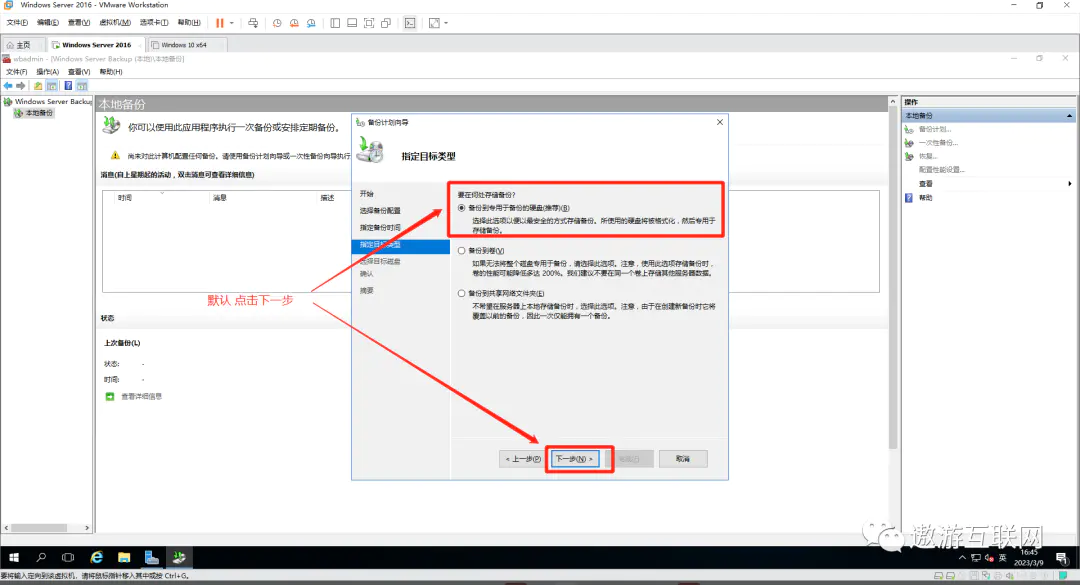
Task: Toggle the thumbnail bar icon in VMware
Action: (352, 23)
